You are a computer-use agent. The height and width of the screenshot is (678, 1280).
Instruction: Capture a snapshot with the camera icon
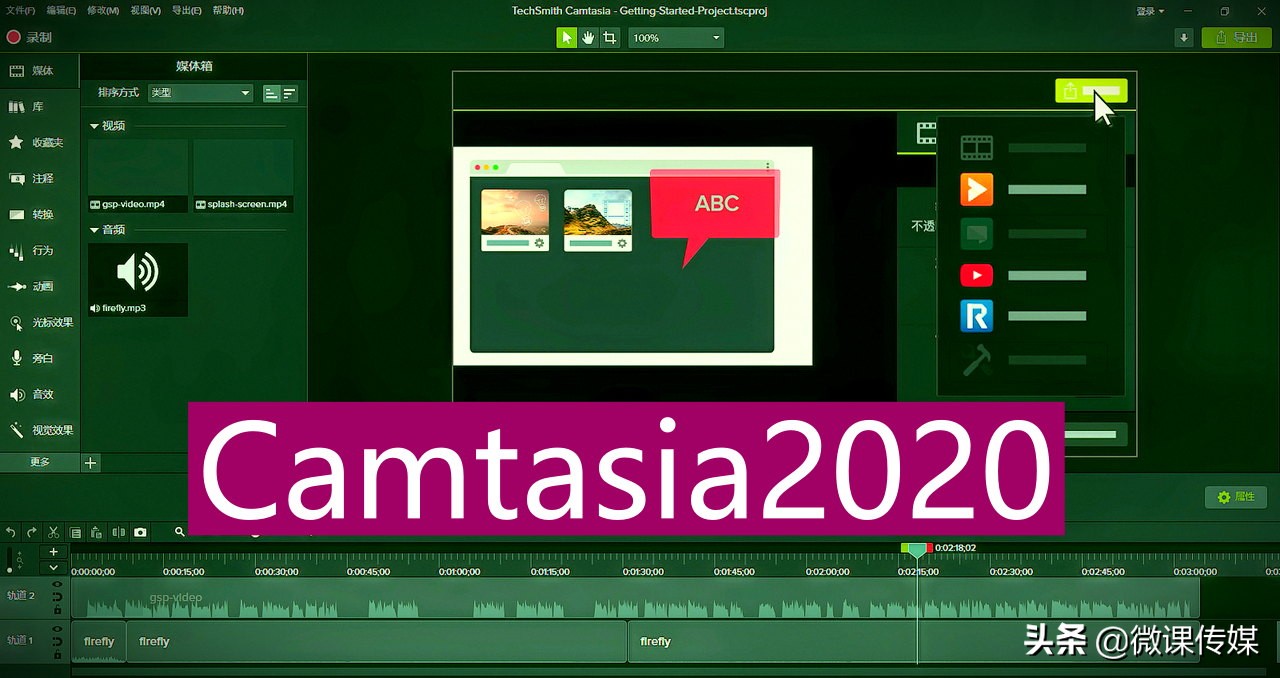(x=141, y=533)
